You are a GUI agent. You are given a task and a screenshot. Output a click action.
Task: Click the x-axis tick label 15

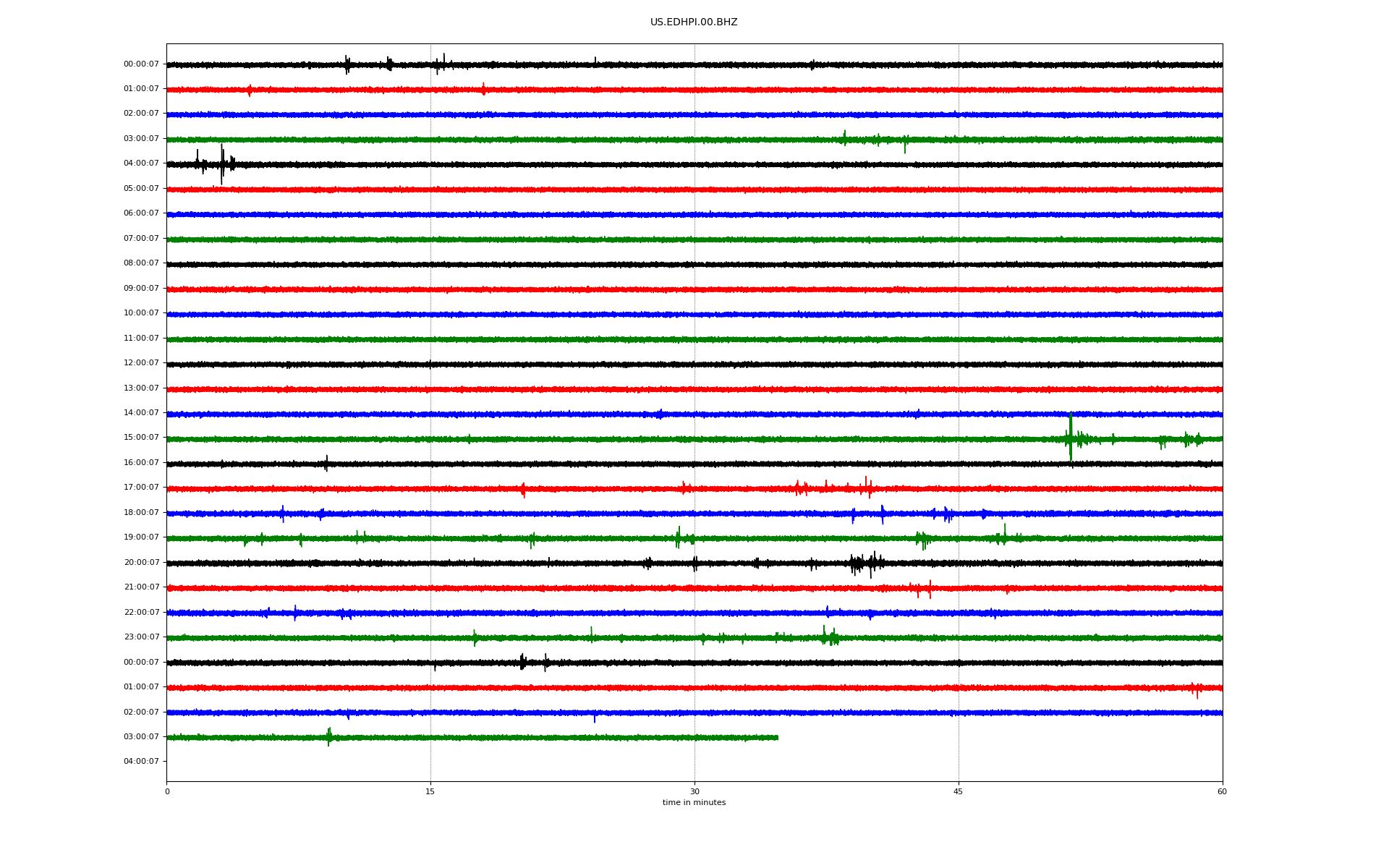(x=430, y=791)
